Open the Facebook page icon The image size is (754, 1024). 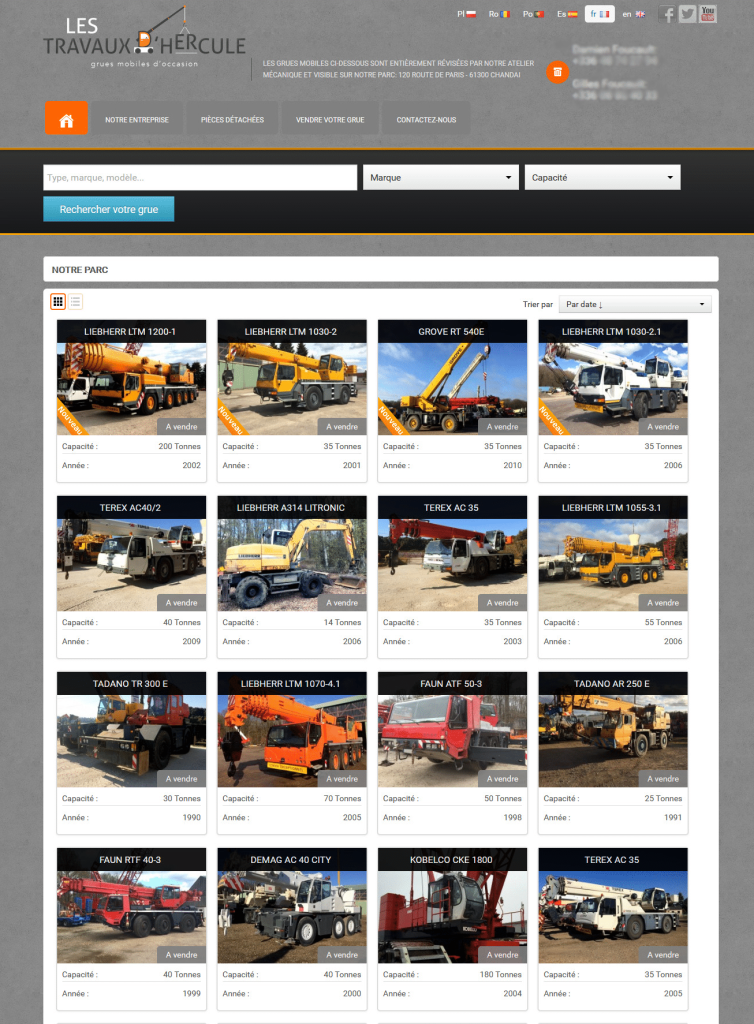click(x=667, y=14)
